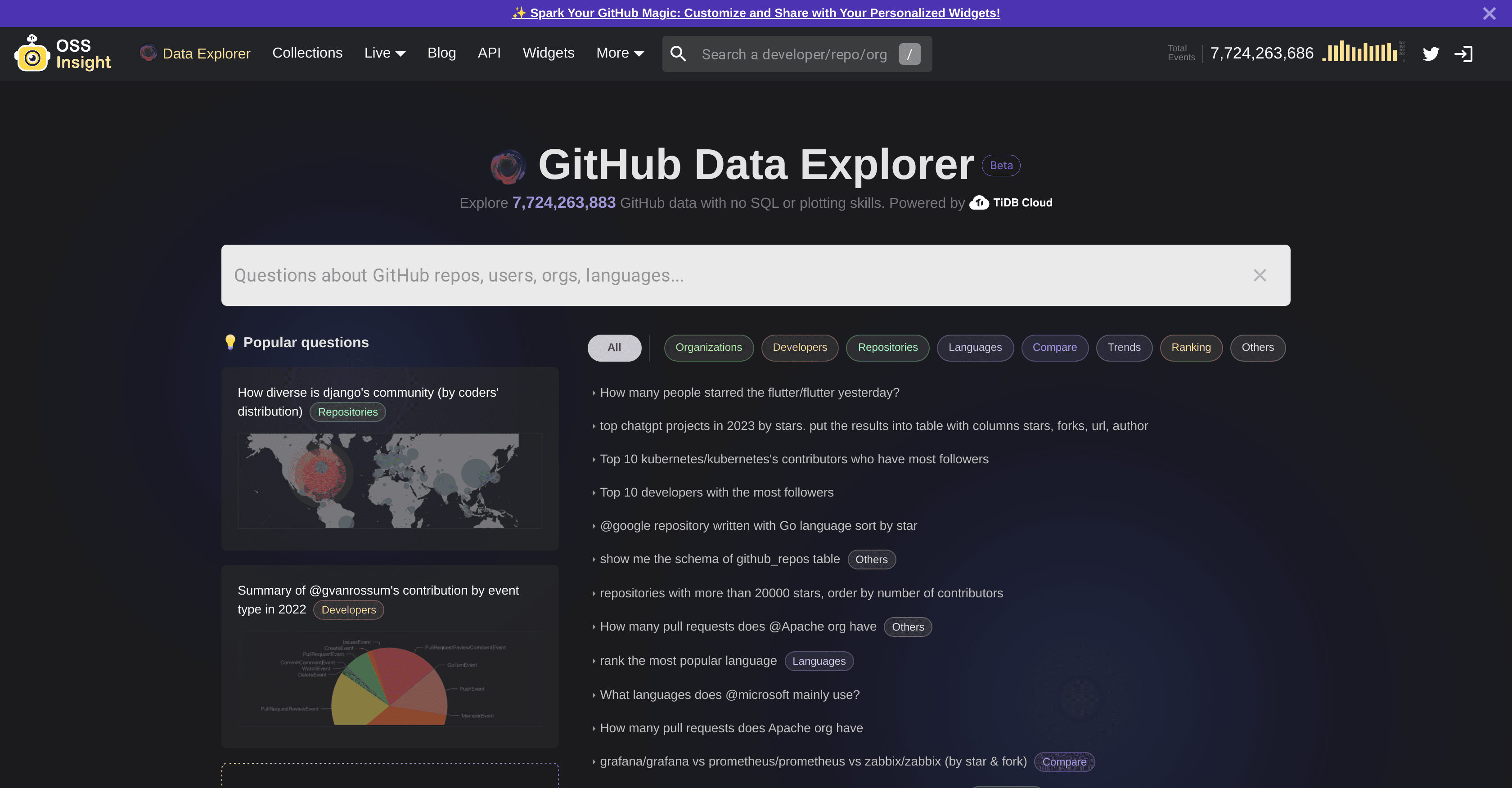Viewport: 1512px width, 788px height.
Task: Expand the Live dropdown menu
Action: coord(384,53)
